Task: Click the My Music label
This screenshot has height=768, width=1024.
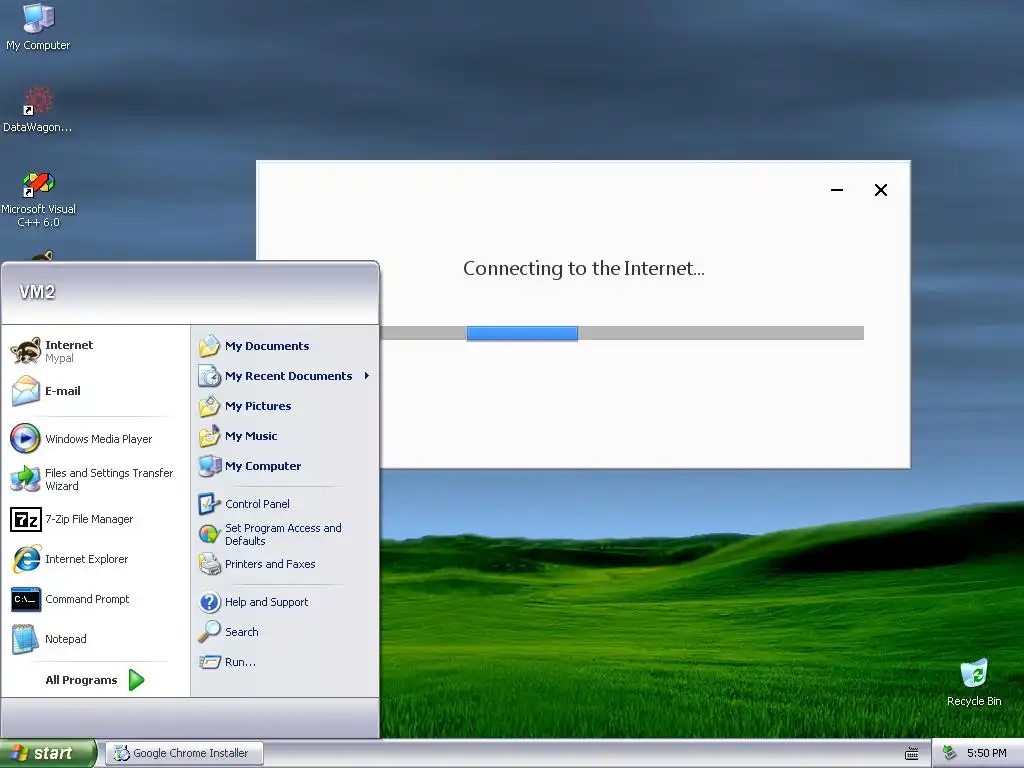Action: [x=251, y=436]
